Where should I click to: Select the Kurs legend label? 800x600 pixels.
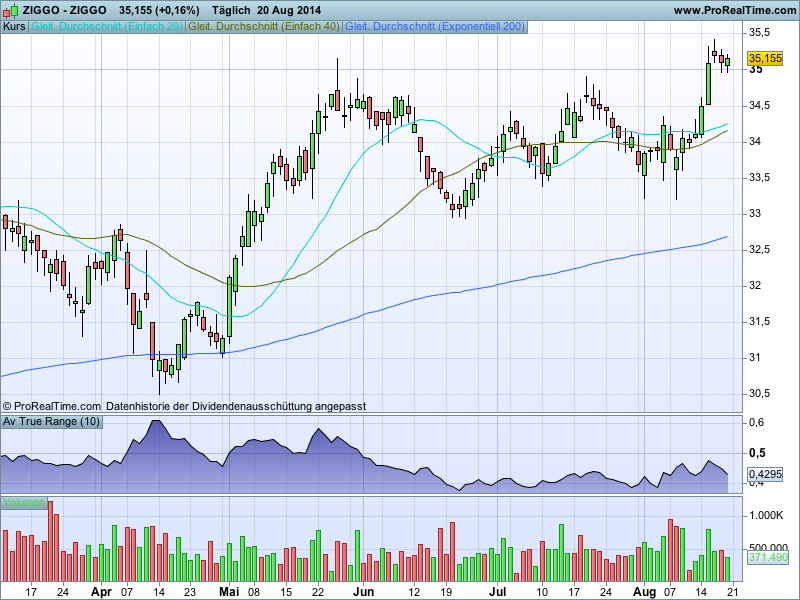click(x=14, y=27)
